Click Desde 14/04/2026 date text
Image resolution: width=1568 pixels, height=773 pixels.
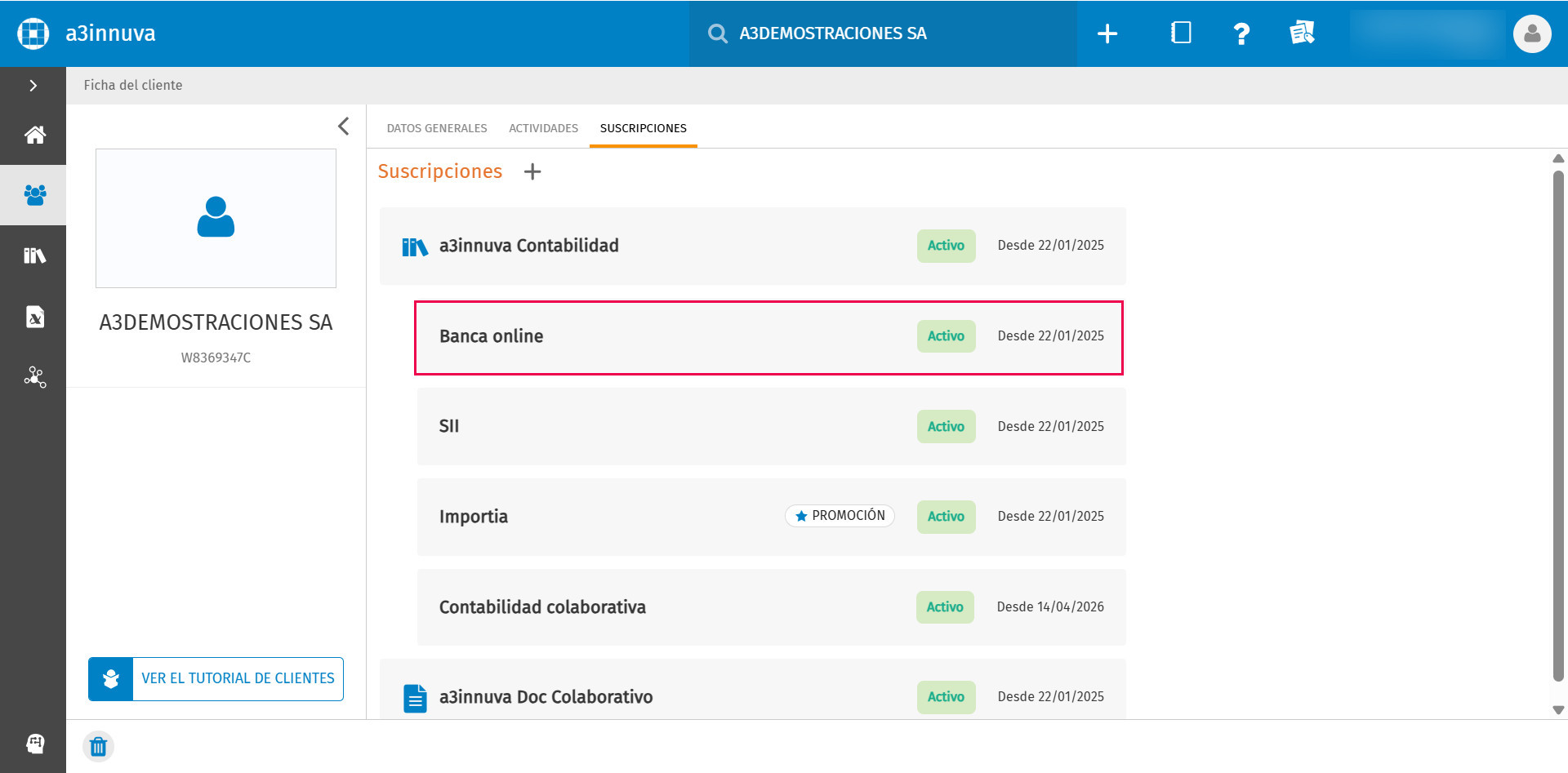(1050, 607)
